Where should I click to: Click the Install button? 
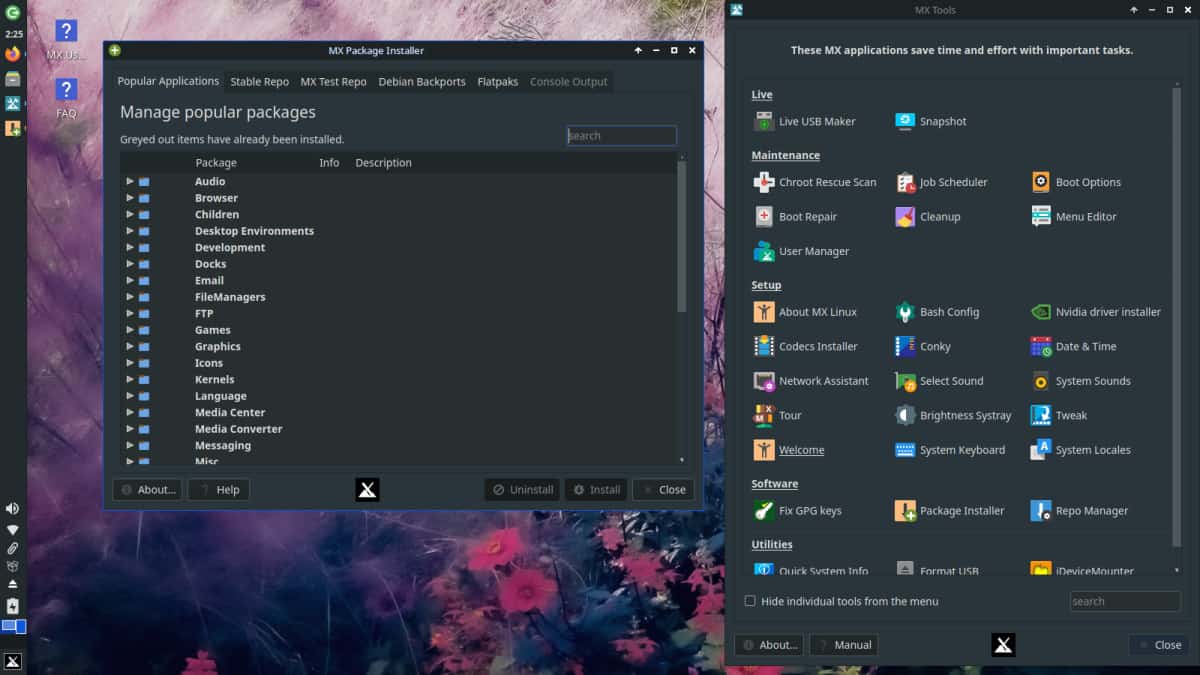click(595, 489)
